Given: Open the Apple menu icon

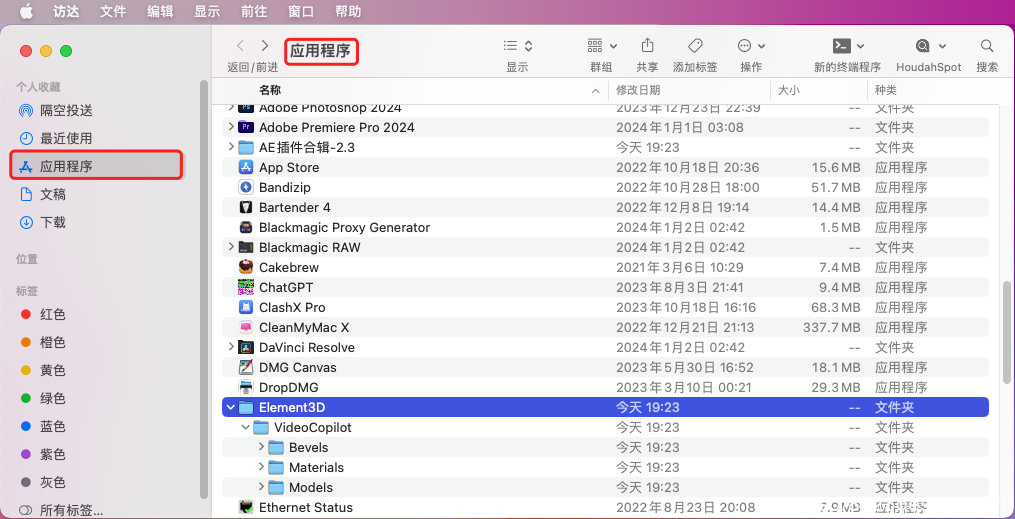Looking at the screenshot, I should pos(27,11).
